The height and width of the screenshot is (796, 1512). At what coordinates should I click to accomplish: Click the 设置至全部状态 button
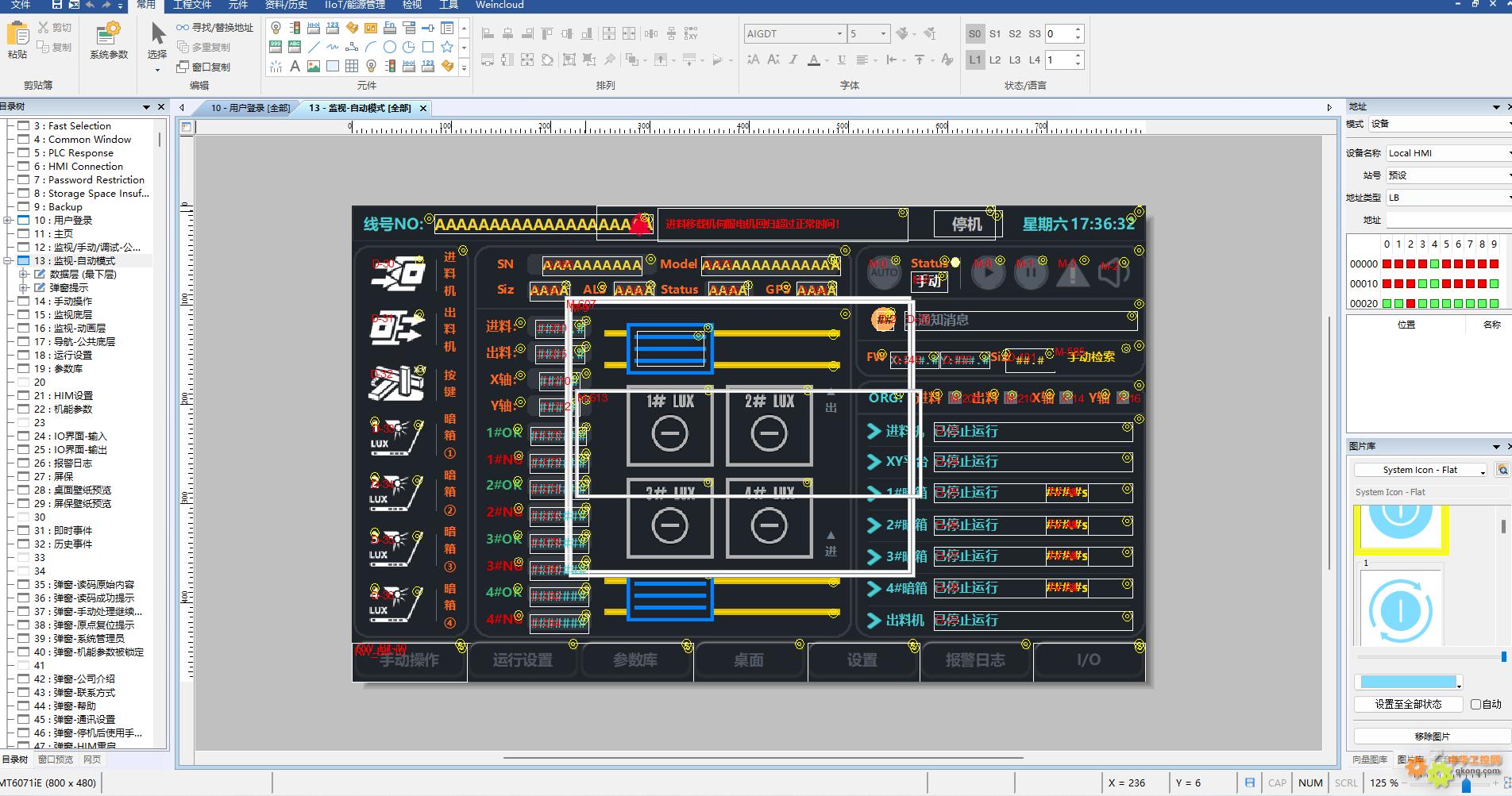[x=1409, y=704]
